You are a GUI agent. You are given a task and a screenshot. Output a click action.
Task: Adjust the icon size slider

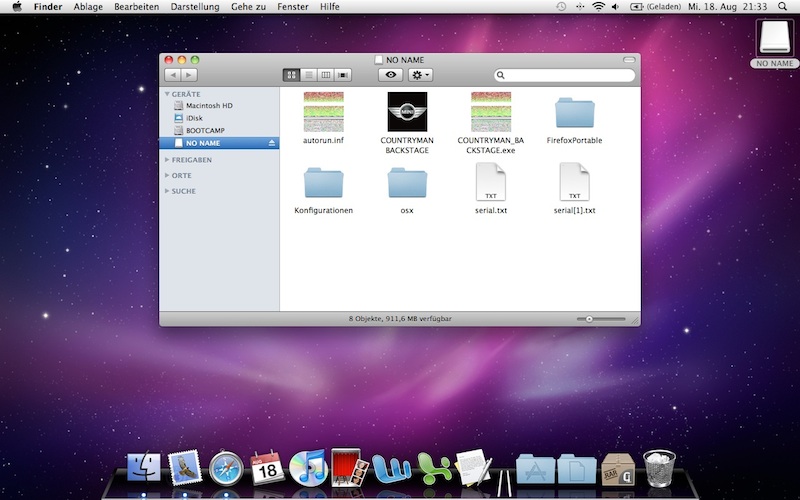(590, 319)
